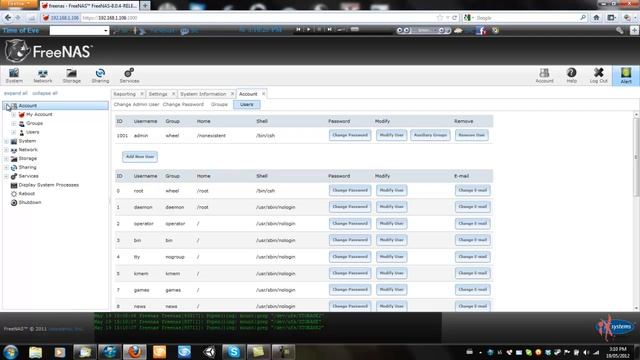
Task: Switch to the Settings tab
Action: point(158,94)
